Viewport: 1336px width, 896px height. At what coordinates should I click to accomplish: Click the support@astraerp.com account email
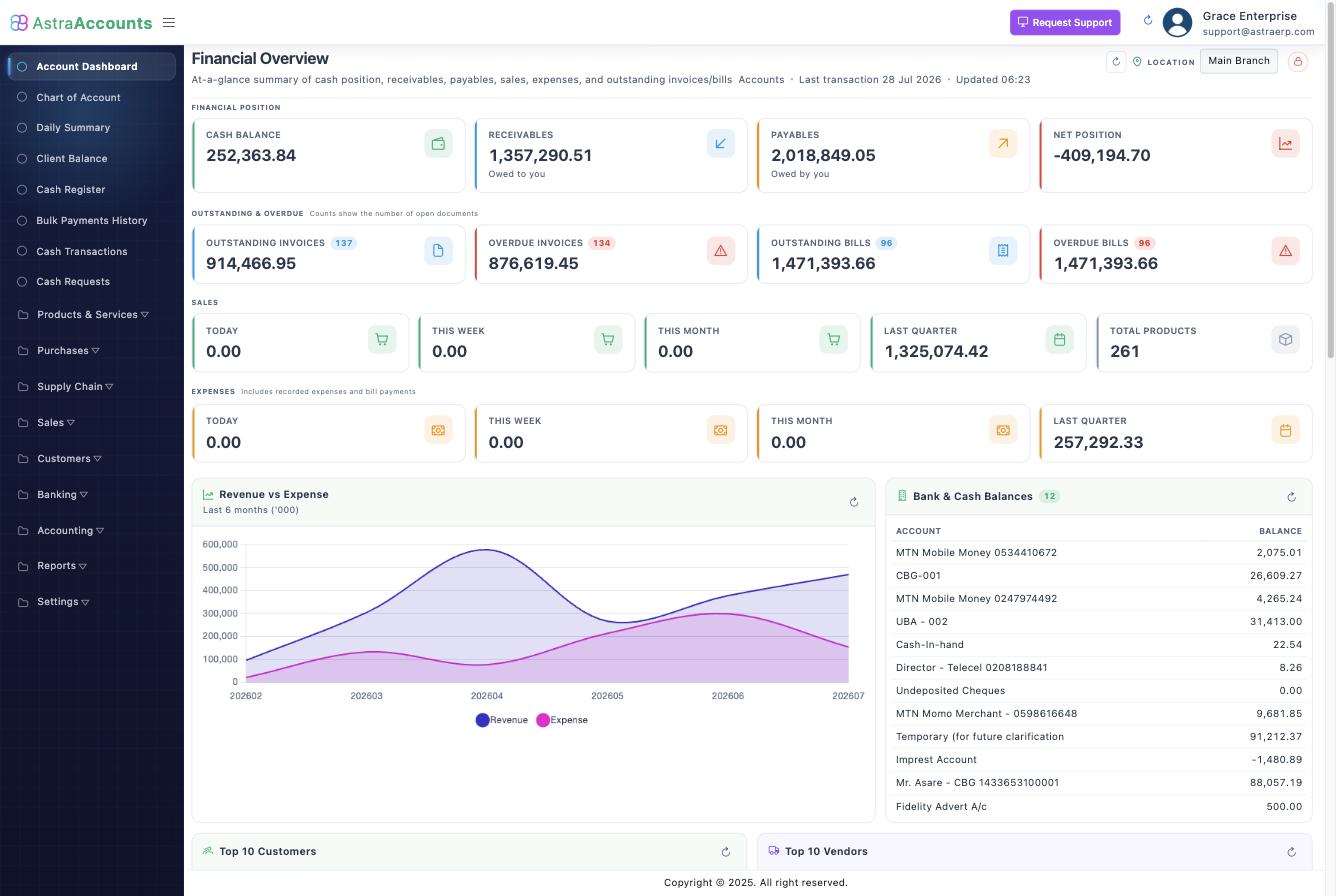pos(1258,32)
